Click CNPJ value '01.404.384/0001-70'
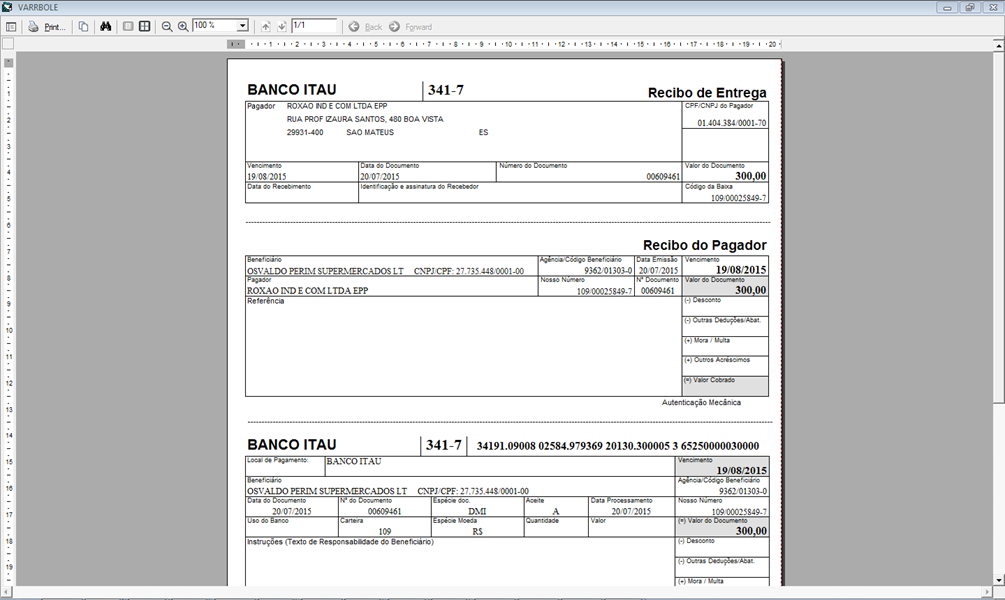The image size is (1005, 600). point(731,122)
